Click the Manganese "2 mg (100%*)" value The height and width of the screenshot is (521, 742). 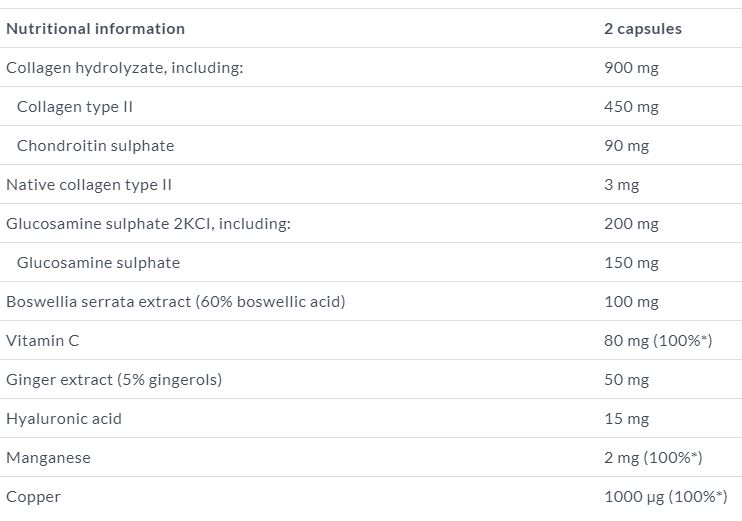(653, 458)
